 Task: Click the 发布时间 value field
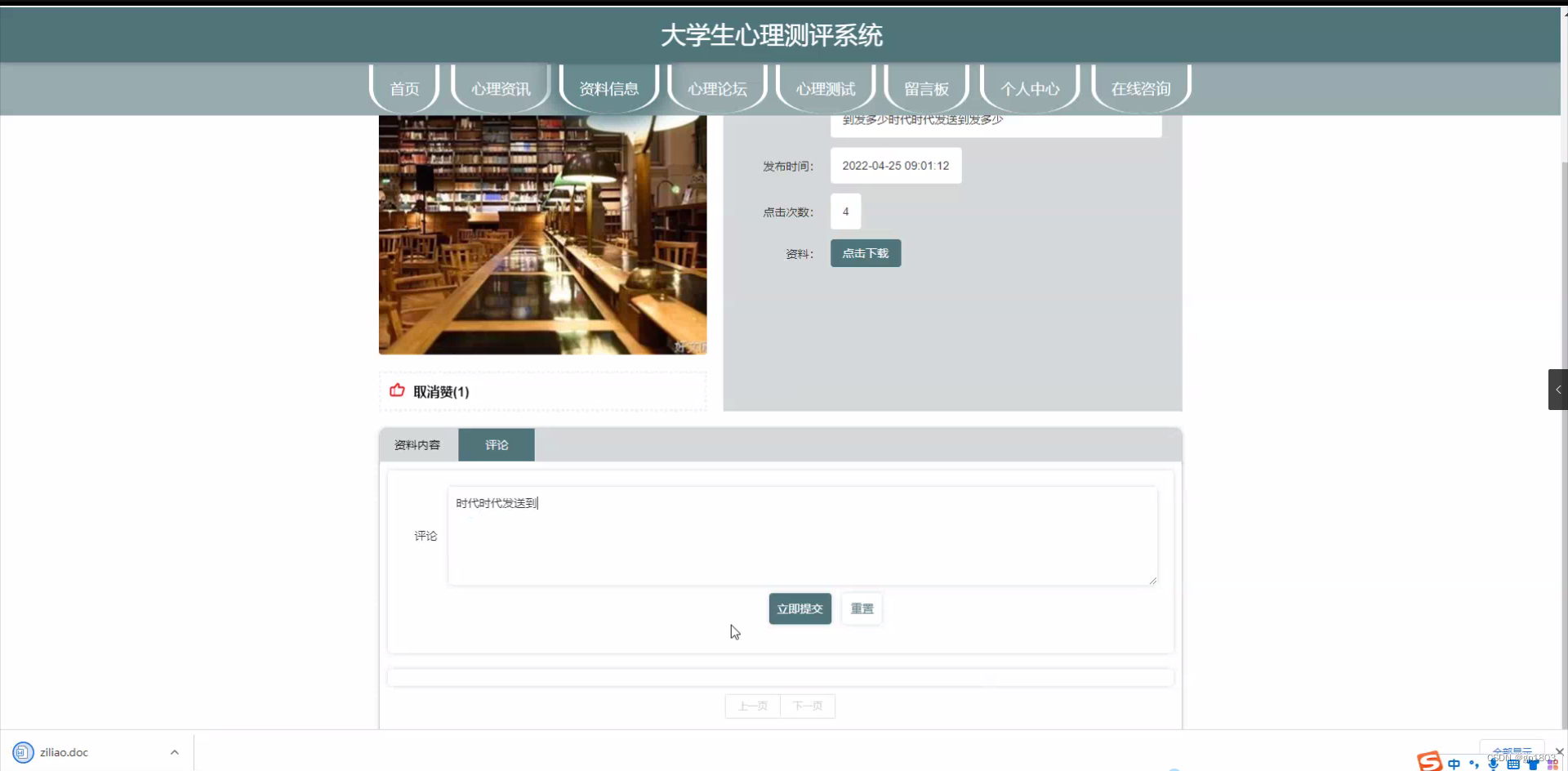click(x=896, y=165)
